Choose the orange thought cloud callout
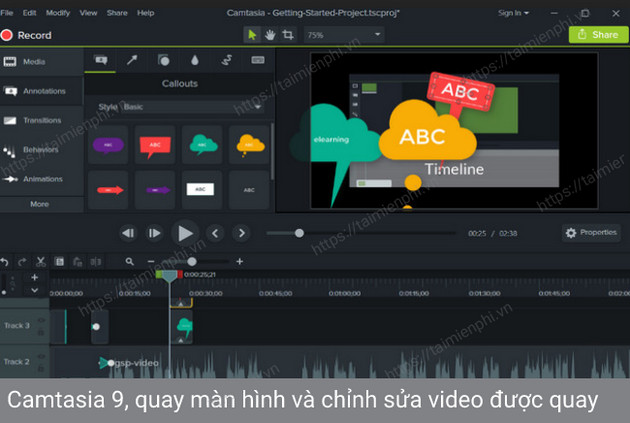630x423 pixels. pos(250,145)
